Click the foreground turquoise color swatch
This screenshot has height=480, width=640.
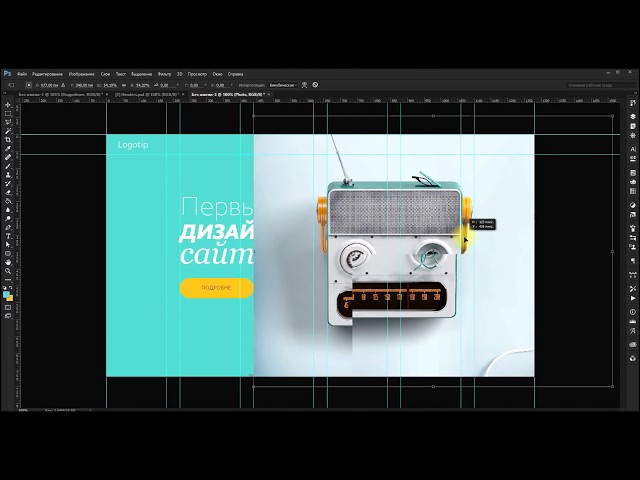click(x=6, y=294)
